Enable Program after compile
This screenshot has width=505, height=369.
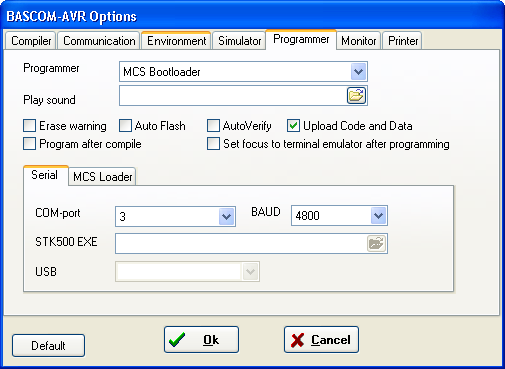tap(30, 144)
